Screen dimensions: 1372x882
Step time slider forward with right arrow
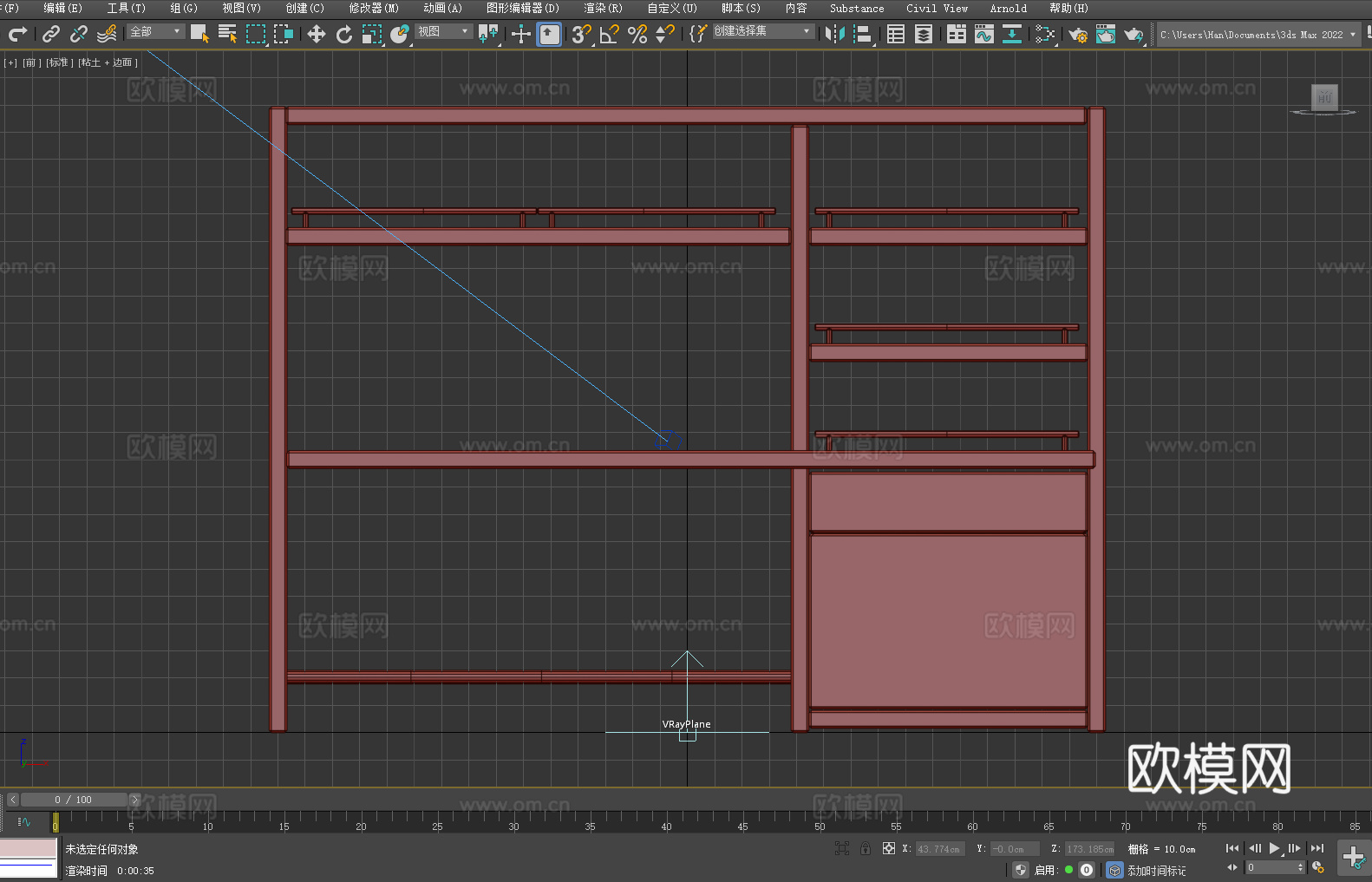(x=134, y=800)
